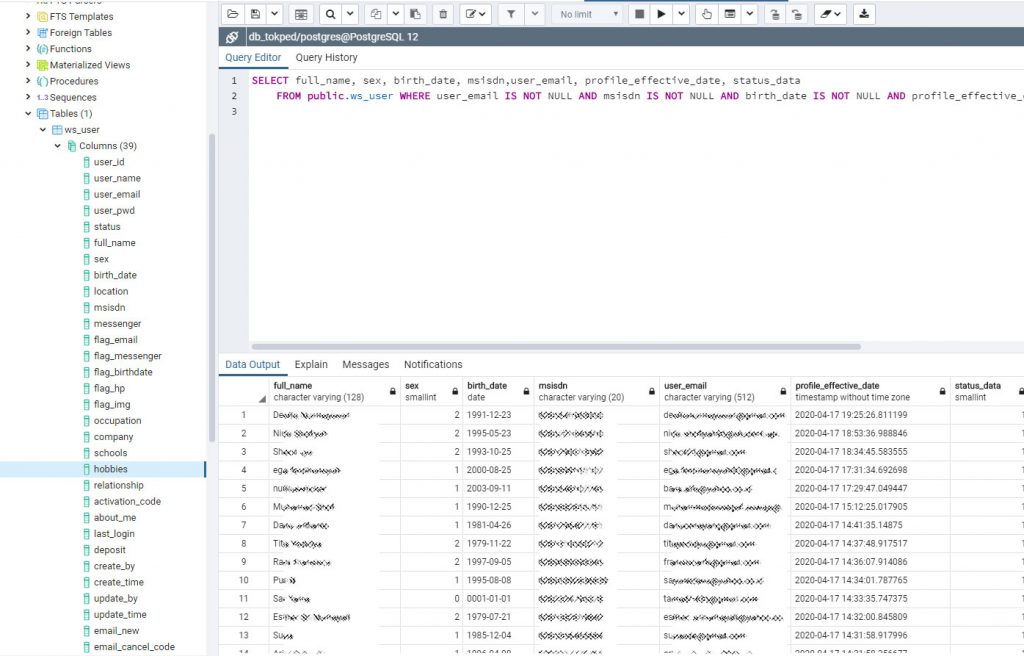Select the user_email column in tree
Viewport: 1024px width, 656px height.
[x=117, y=194]
